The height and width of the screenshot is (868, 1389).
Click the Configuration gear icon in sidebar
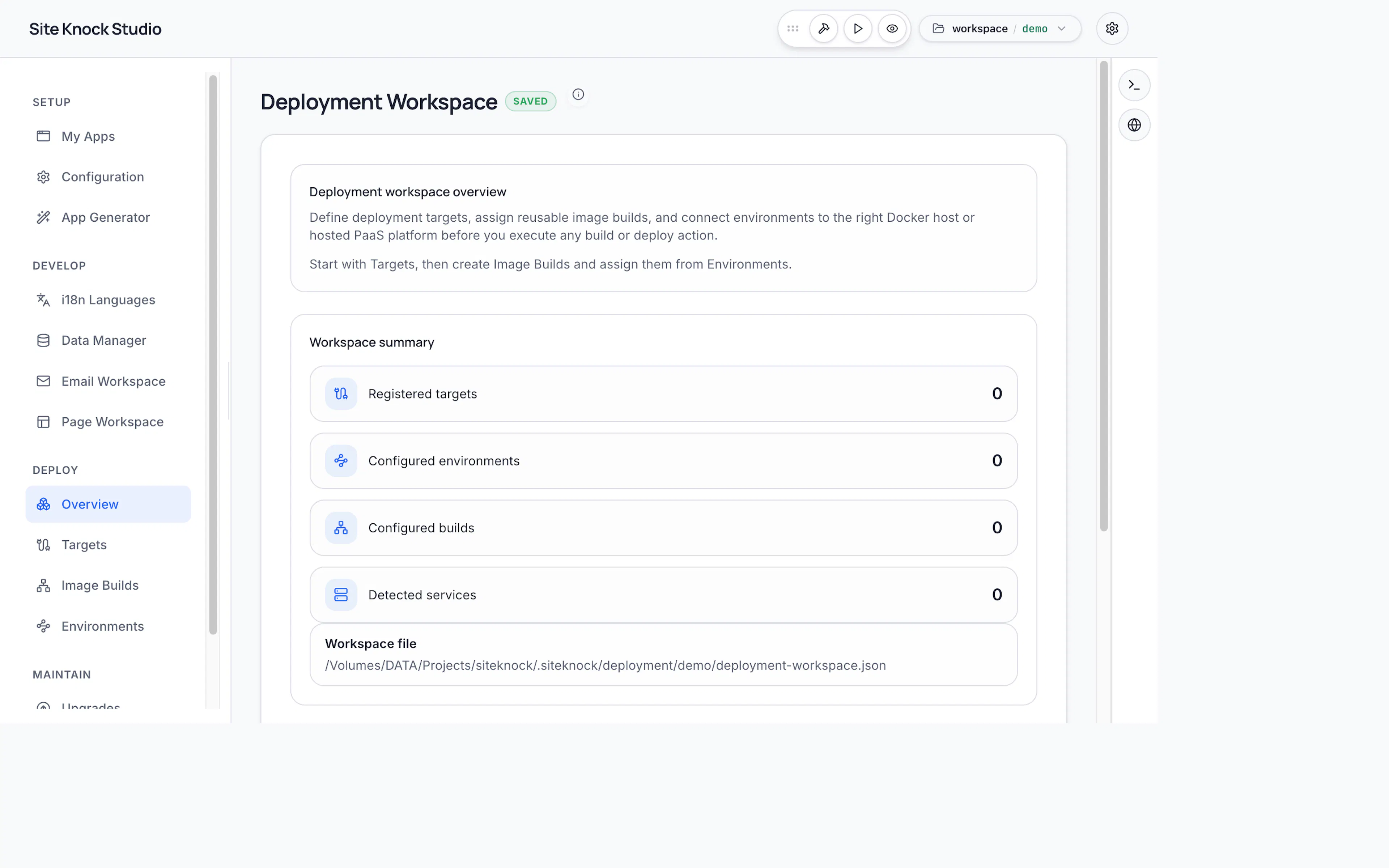point(44,177)
